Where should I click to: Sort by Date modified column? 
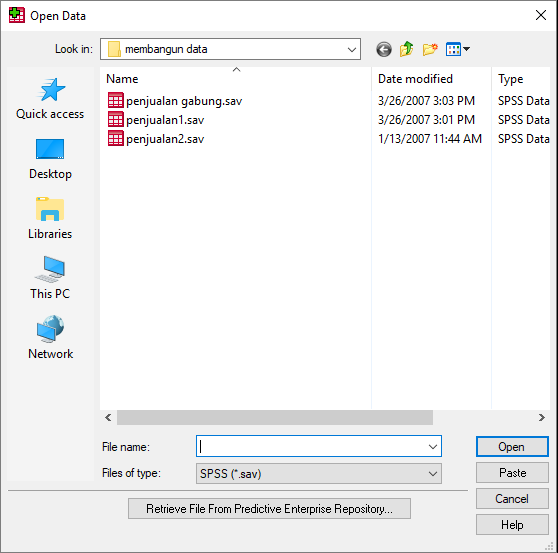(431, 79)
